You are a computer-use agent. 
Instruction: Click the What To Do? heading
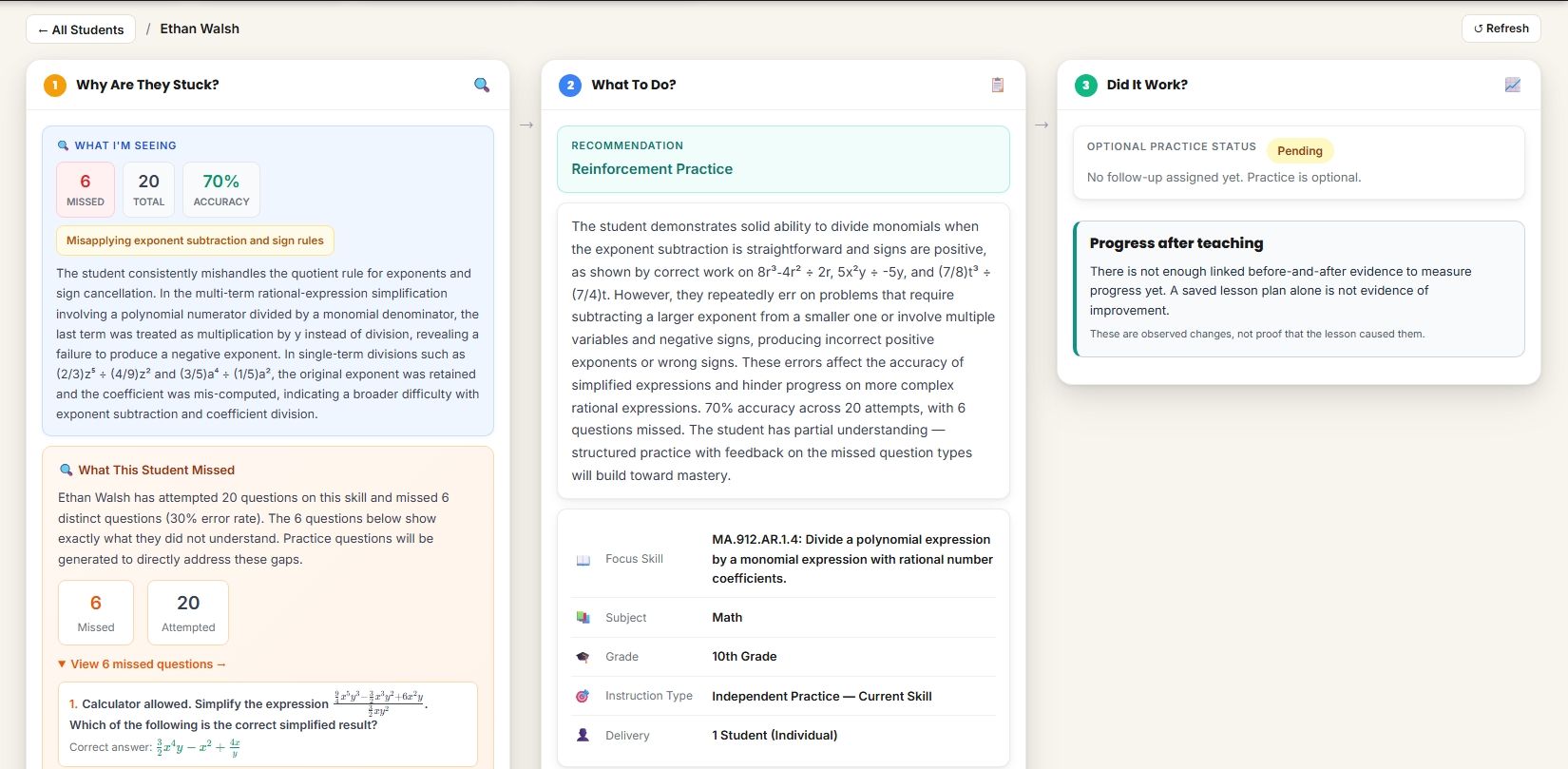tap(634, 85)
